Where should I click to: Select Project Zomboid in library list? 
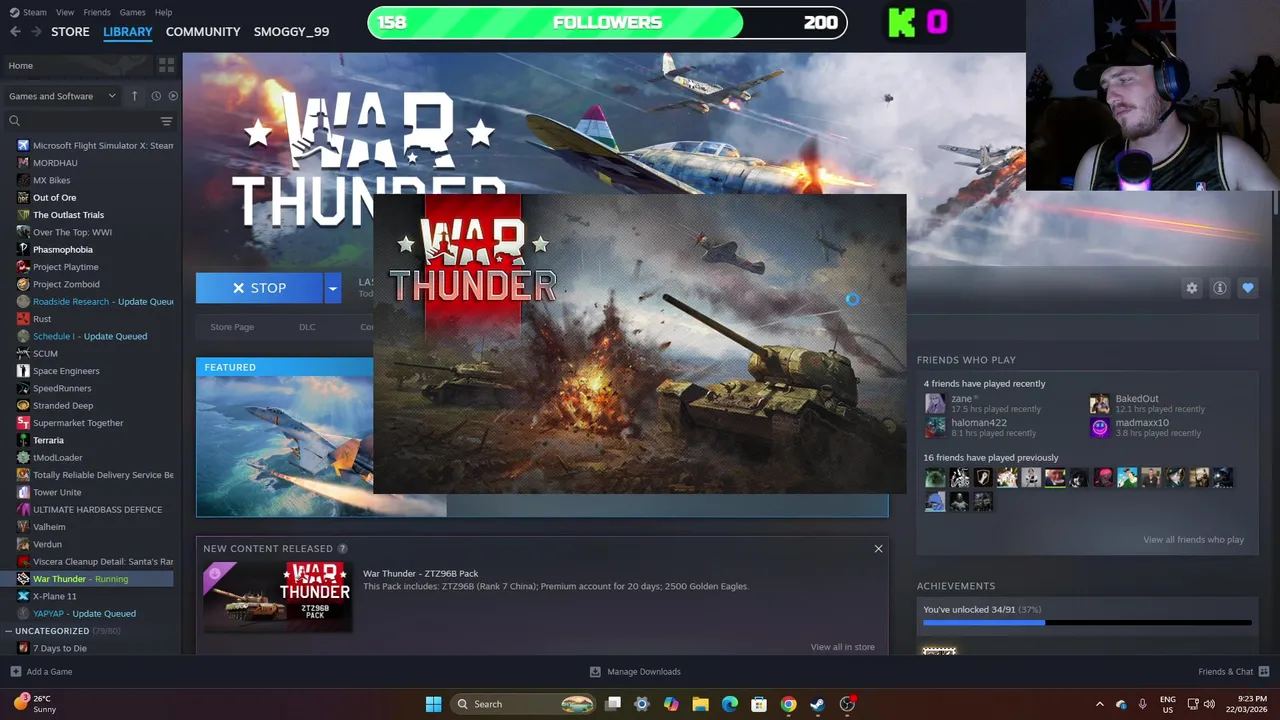point(66,284)
